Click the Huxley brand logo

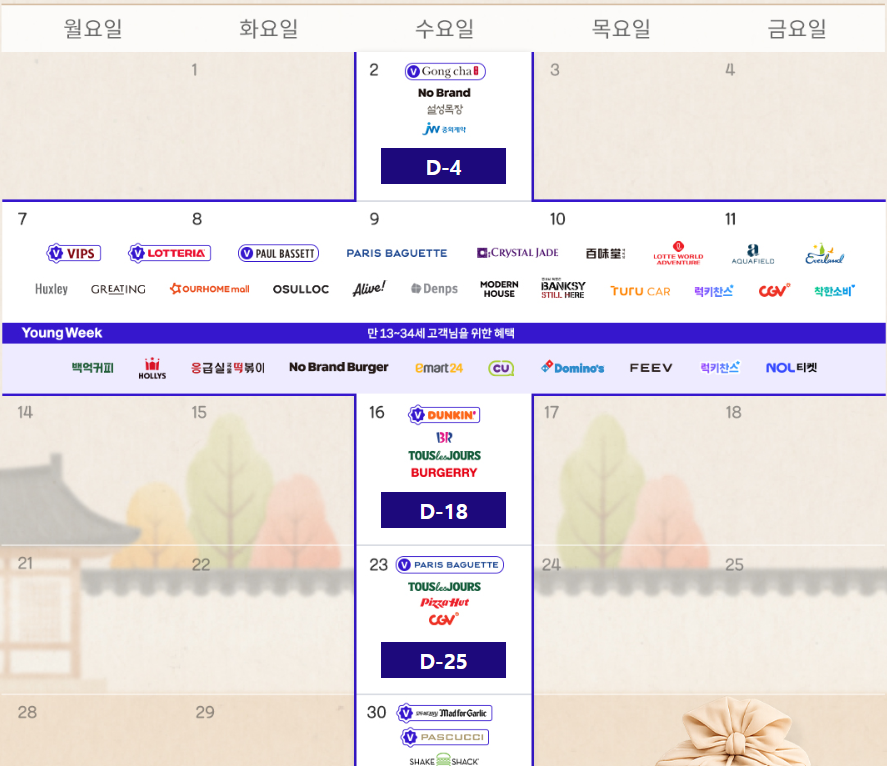(51, 289)
